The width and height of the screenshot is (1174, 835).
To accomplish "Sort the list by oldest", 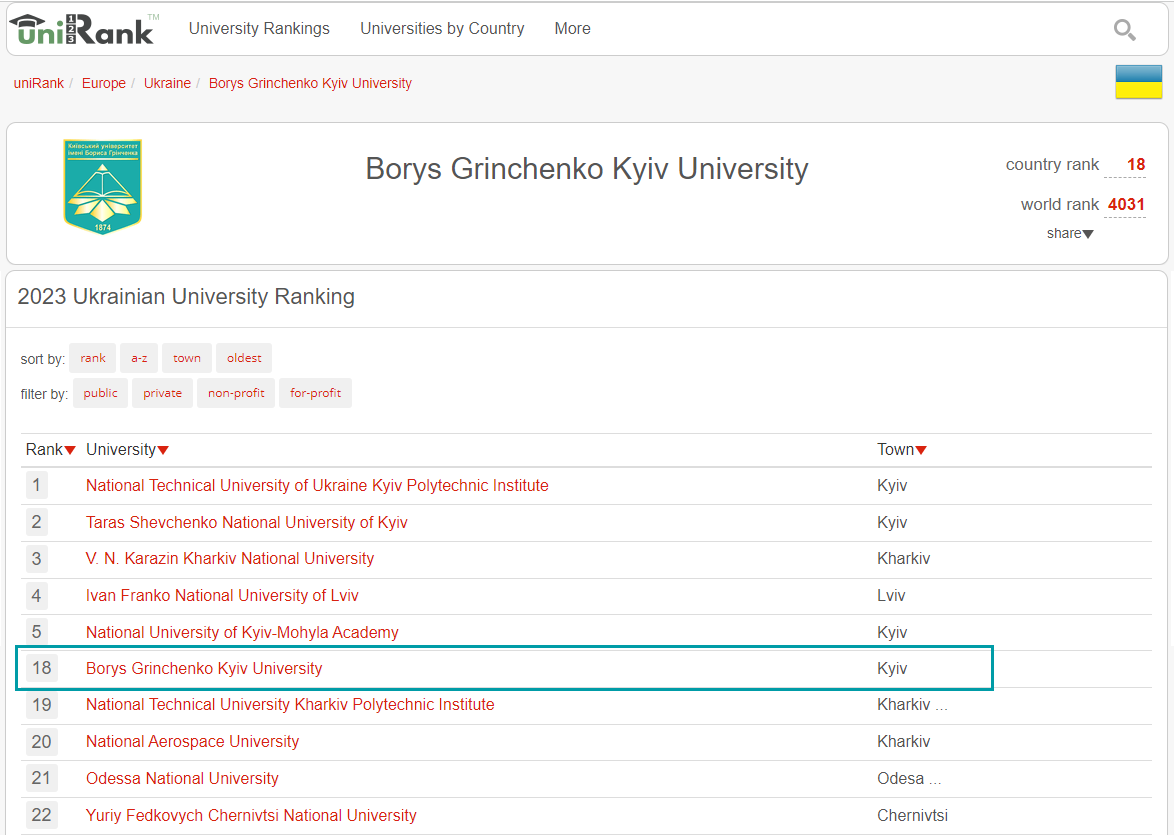I will pyautogui.click(x=244, y=358).
